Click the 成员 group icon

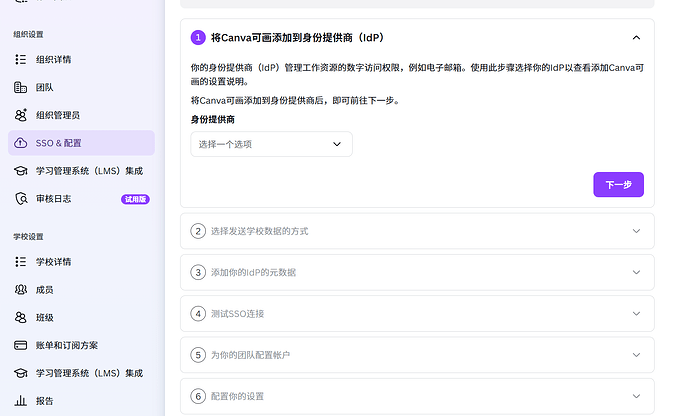tap(21, 290)
